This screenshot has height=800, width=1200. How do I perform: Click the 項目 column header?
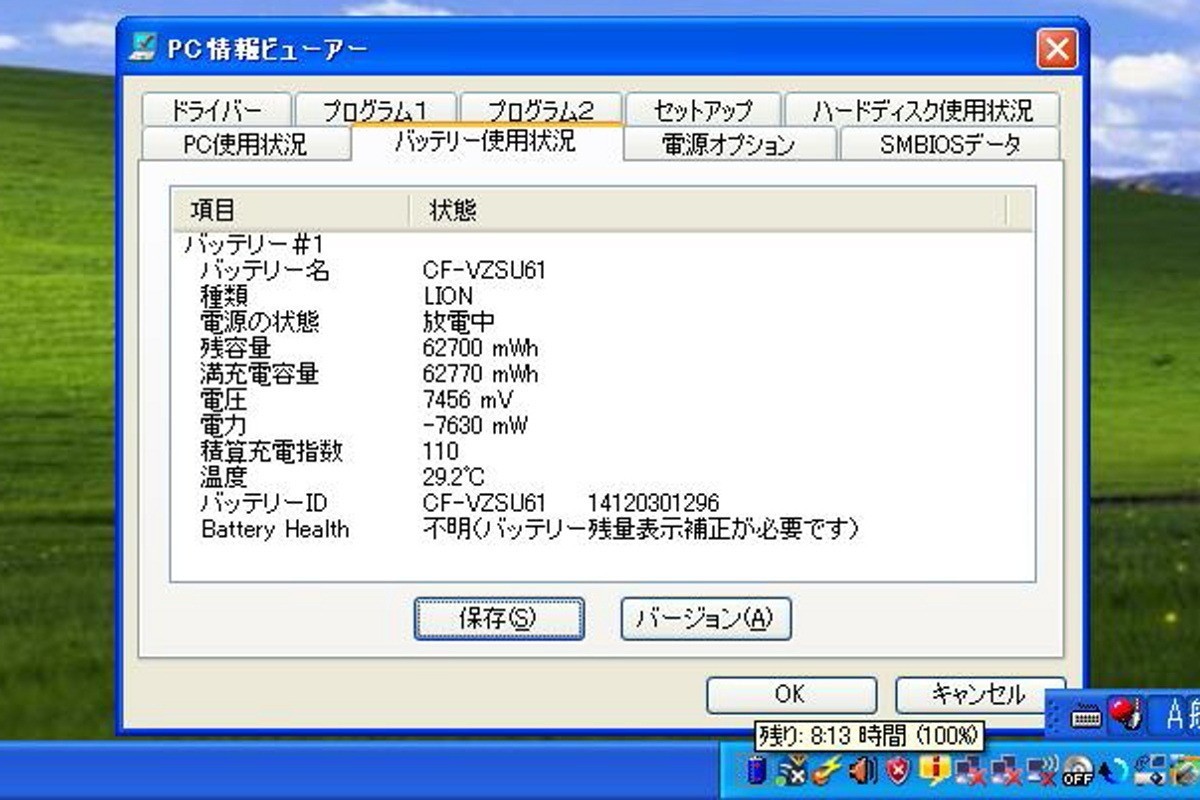click(x=290, y=210)
